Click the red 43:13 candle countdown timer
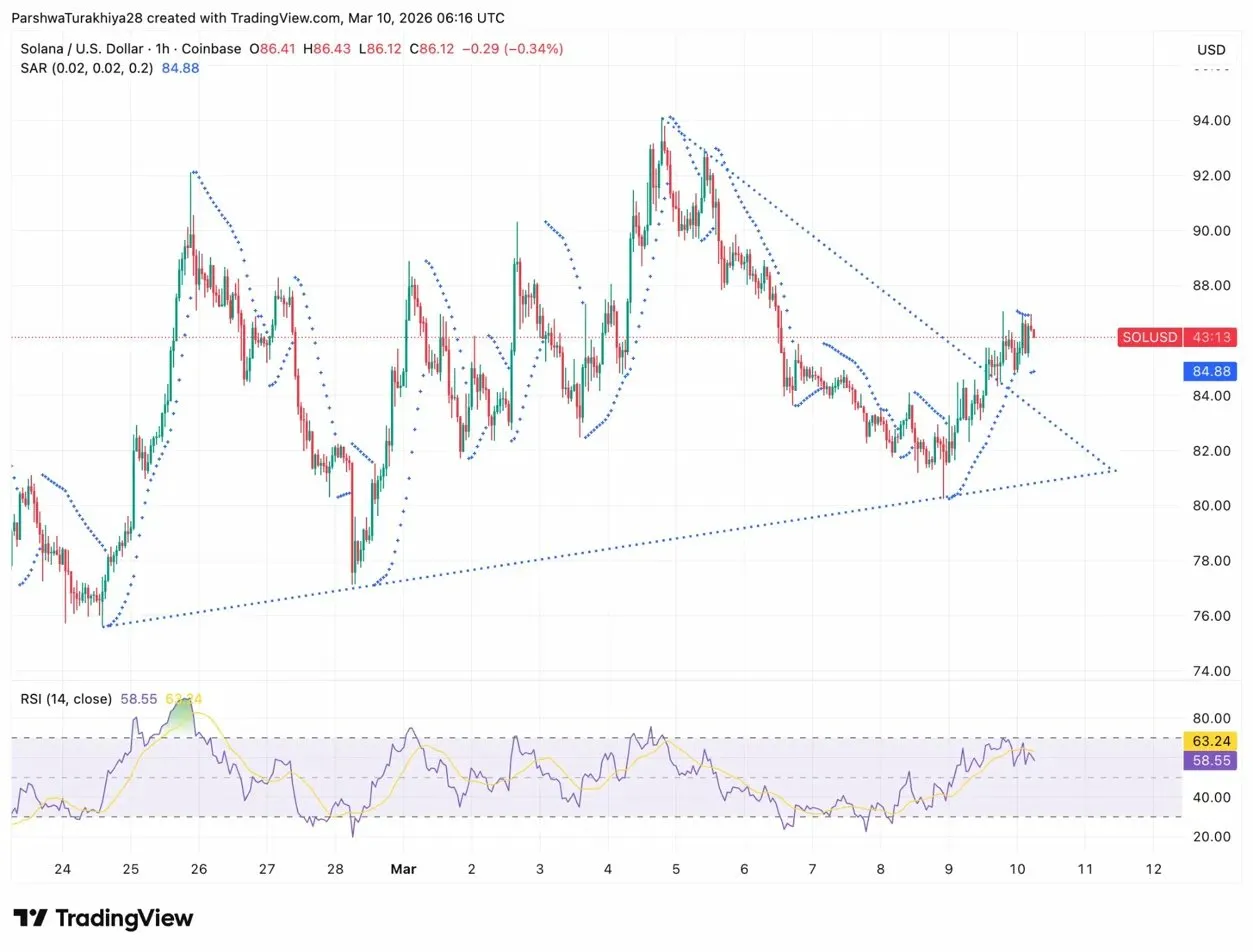The image size is (1253, 952). 1211,337
